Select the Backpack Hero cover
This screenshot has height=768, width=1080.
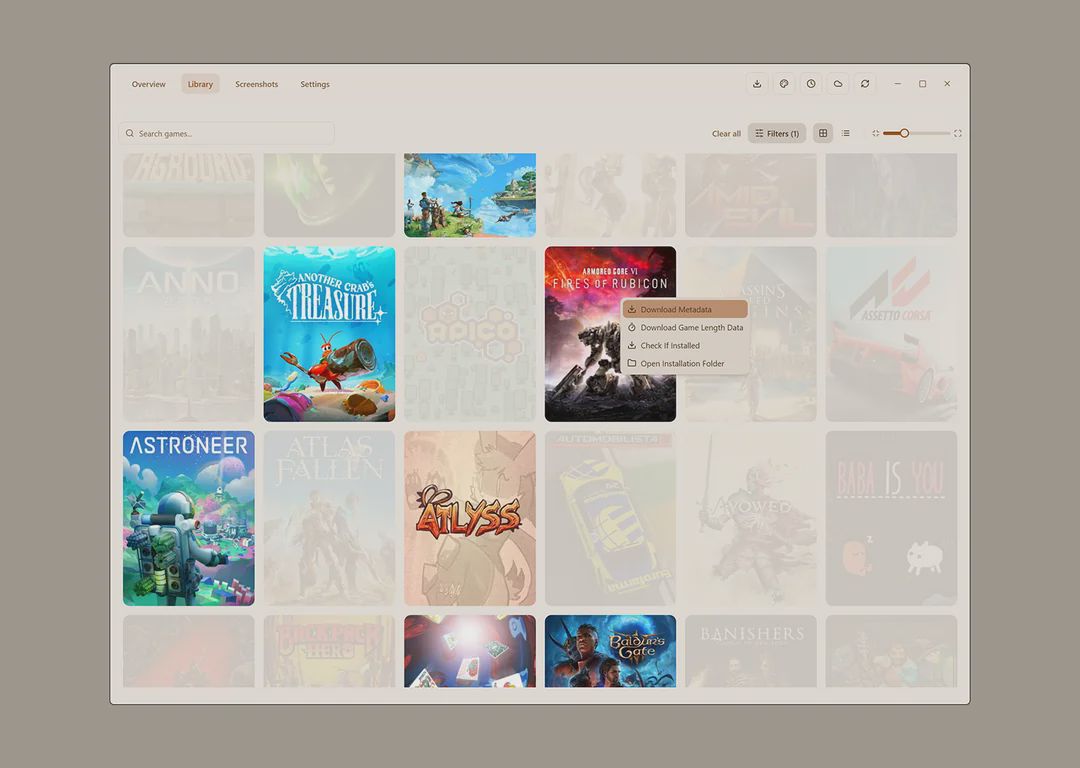[x=329, y=651]
